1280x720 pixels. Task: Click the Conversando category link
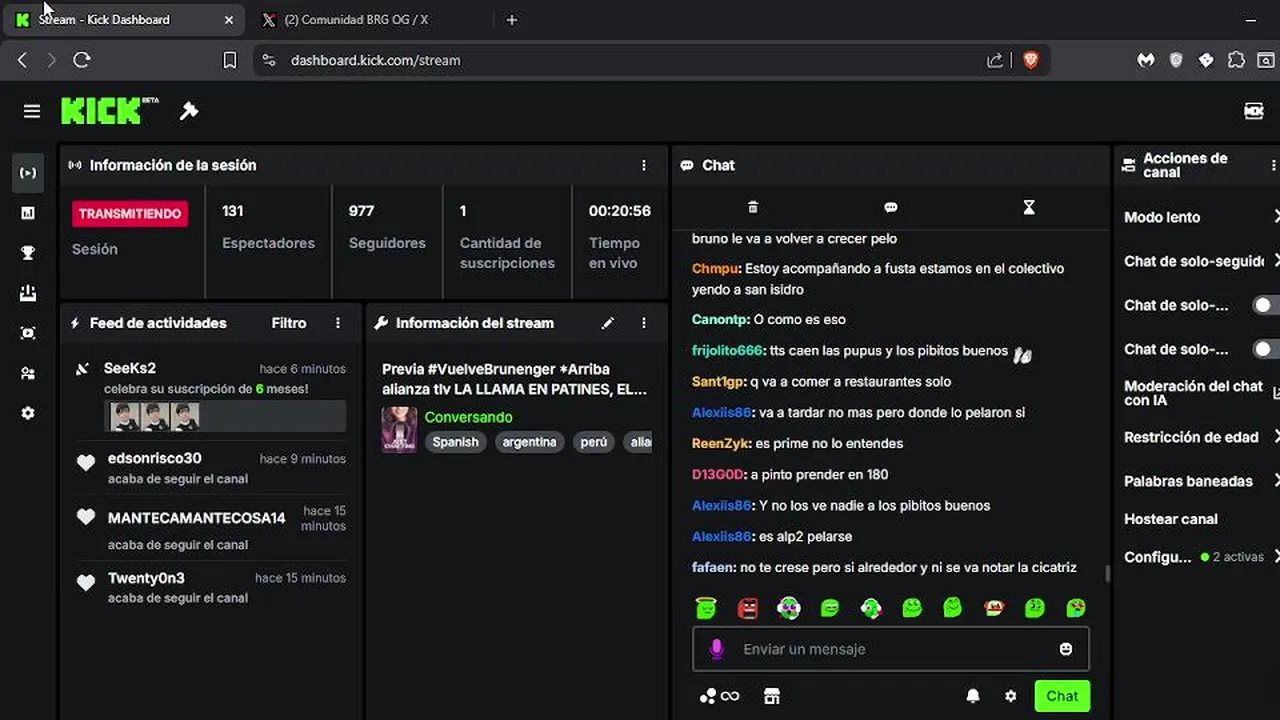click(x=468, y=417)
